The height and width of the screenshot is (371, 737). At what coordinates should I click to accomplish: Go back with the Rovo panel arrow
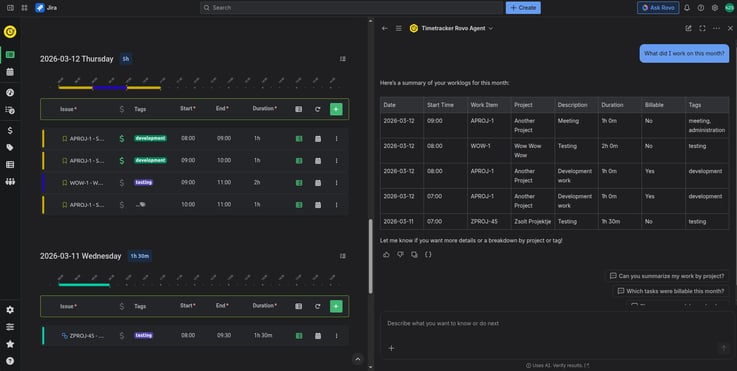[x=384, y=28]
